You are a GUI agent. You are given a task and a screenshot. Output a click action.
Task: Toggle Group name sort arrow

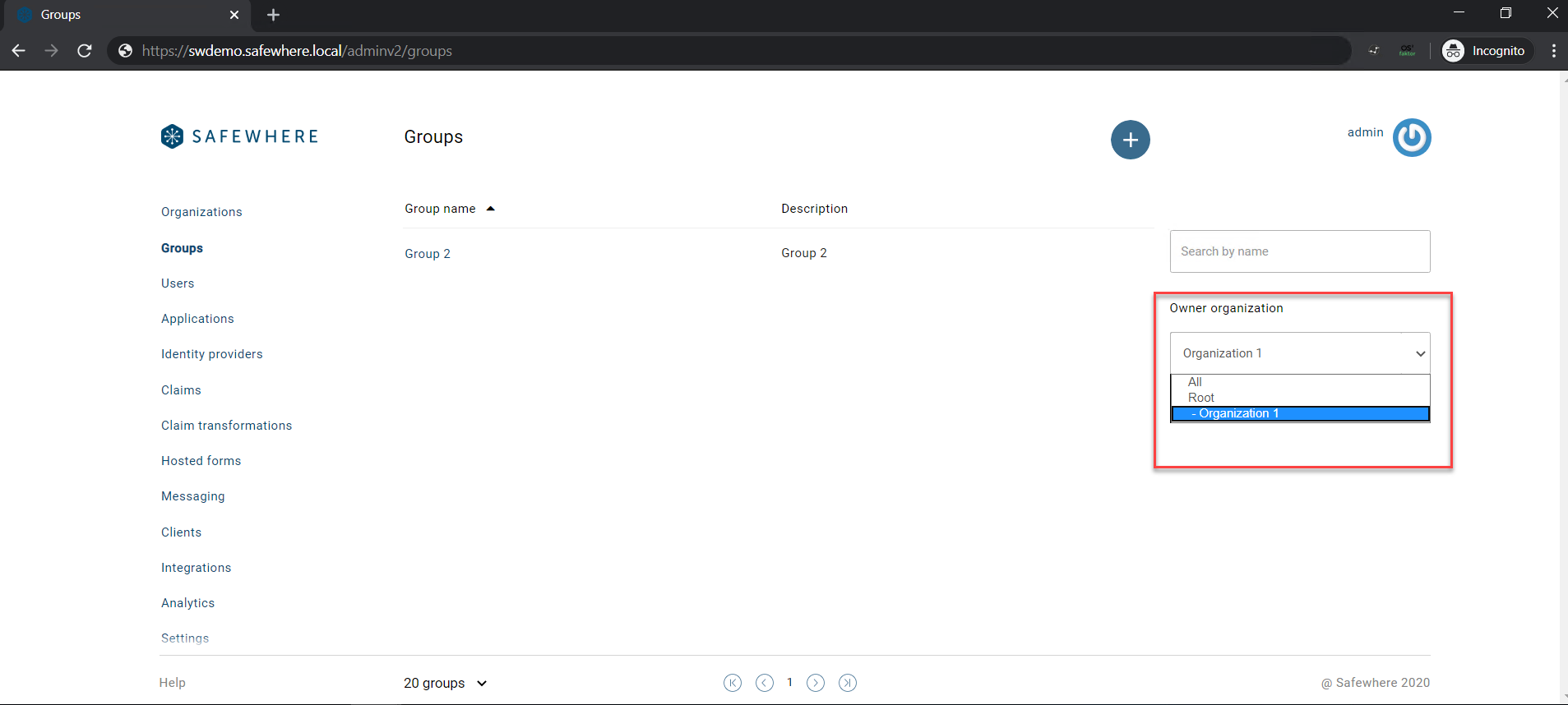tap(491, 209)
